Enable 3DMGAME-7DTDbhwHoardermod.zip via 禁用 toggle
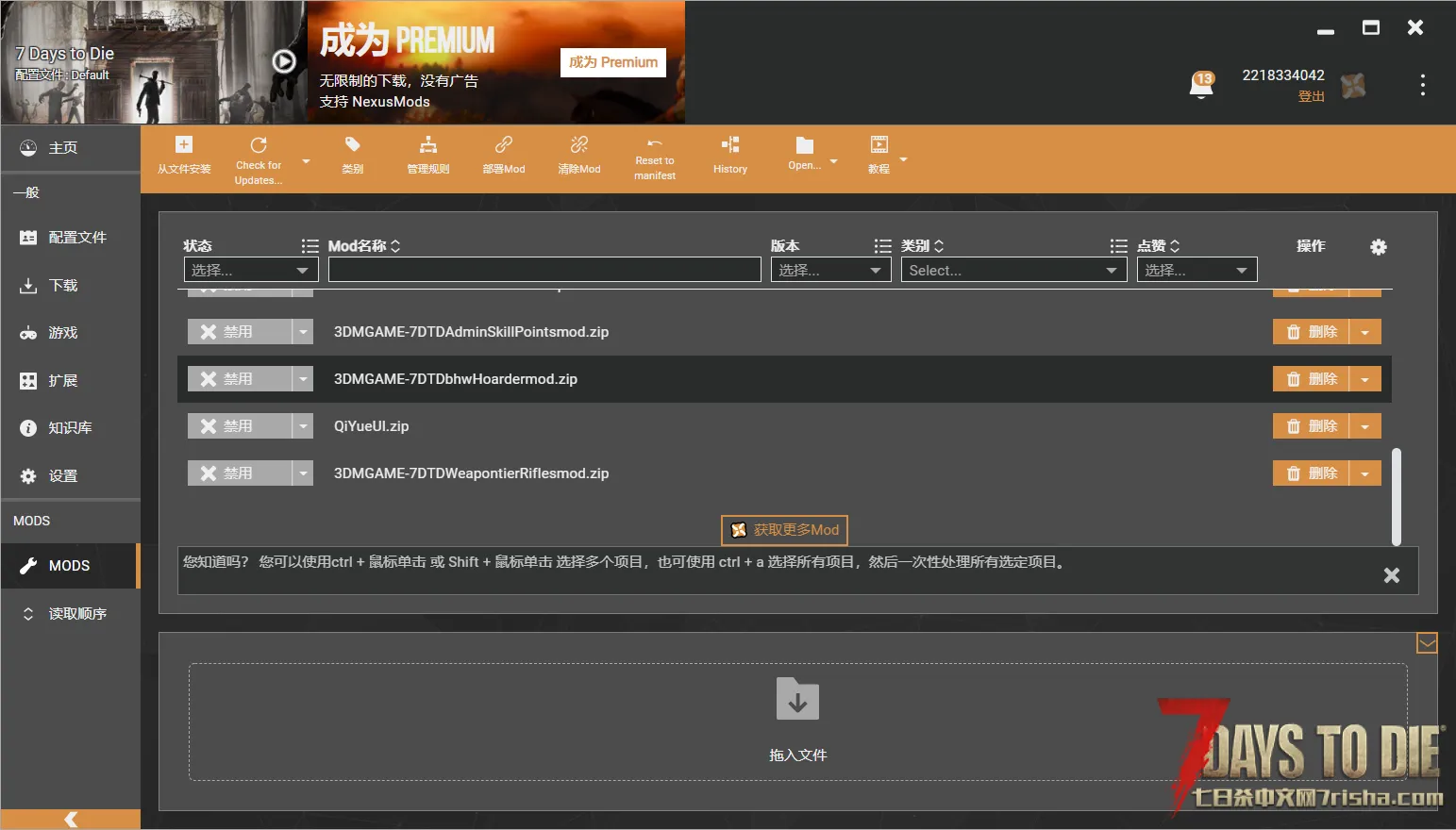 240,379
